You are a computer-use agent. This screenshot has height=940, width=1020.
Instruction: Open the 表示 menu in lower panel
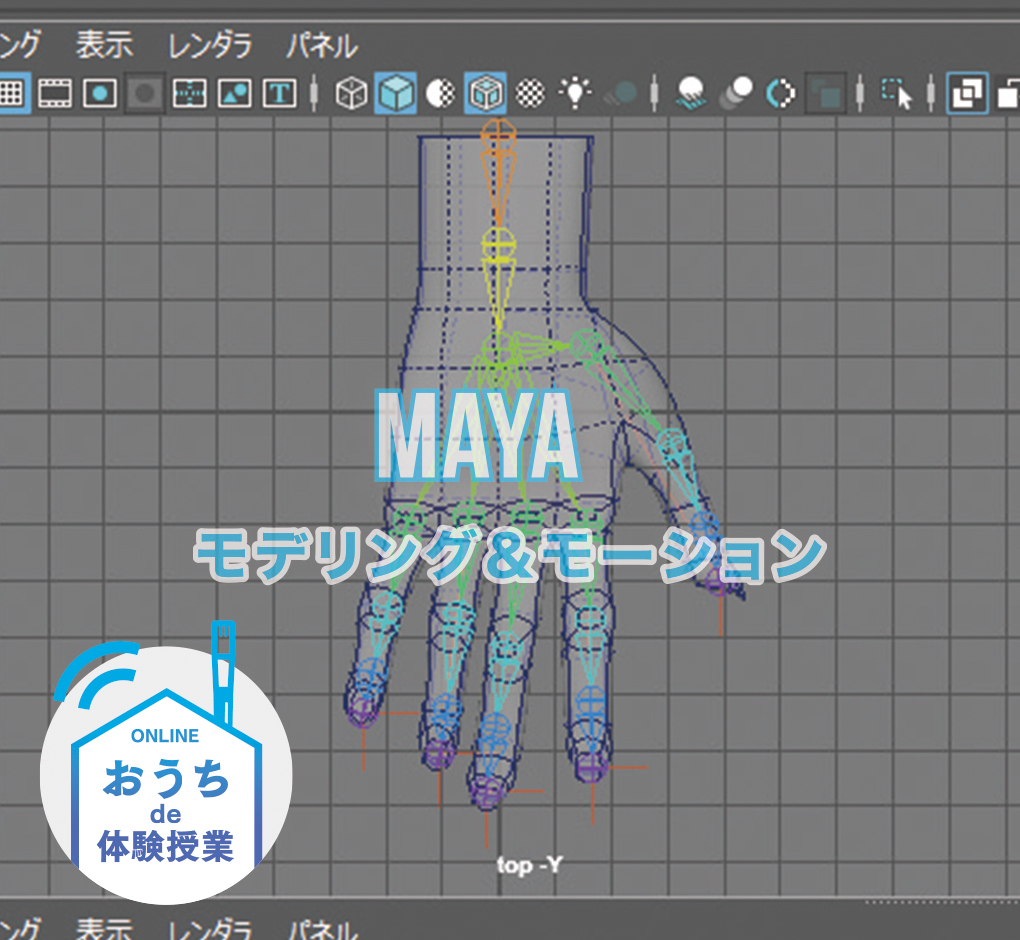105,929
